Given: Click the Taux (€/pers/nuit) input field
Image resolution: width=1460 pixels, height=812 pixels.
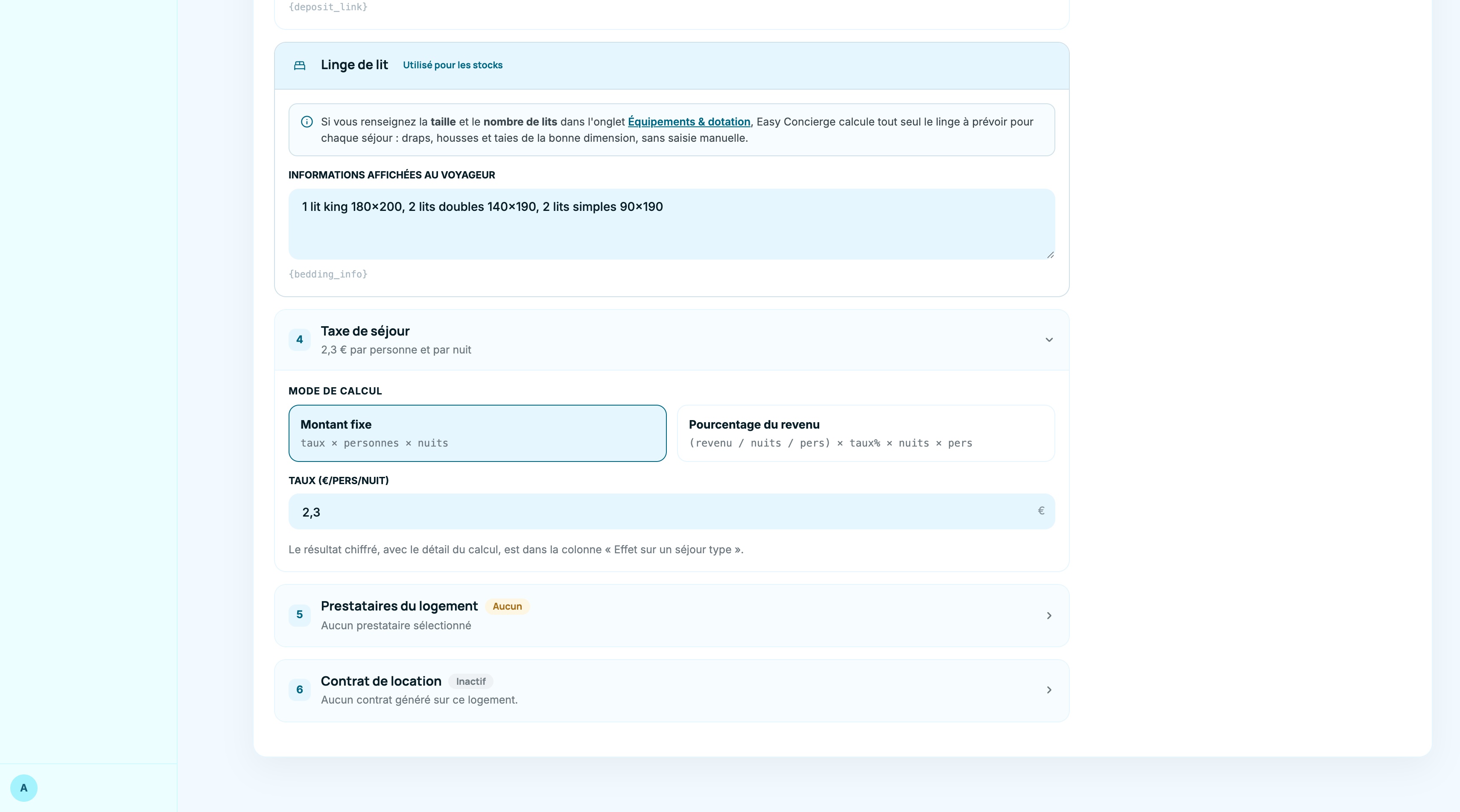Looking at the screenshot, I should pyautogui.click(x=671, y=512).
